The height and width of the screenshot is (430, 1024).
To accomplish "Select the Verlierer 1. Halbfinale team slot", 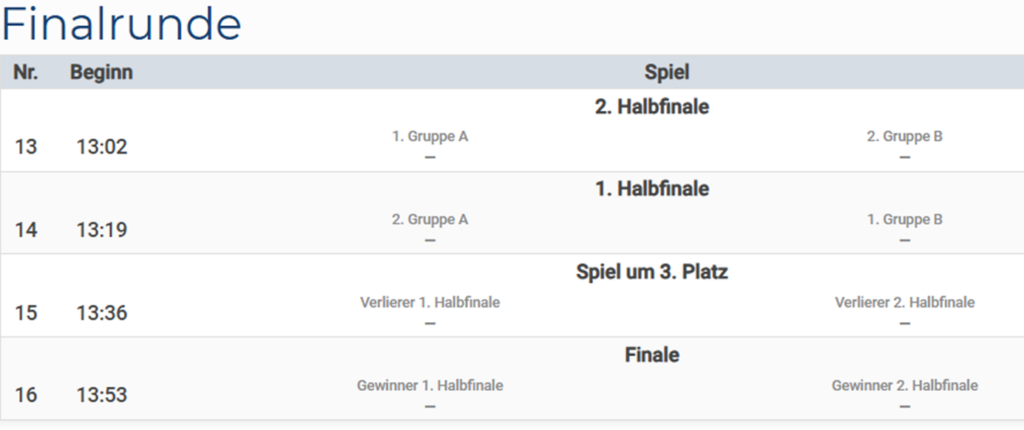I will tap(430, 302).
